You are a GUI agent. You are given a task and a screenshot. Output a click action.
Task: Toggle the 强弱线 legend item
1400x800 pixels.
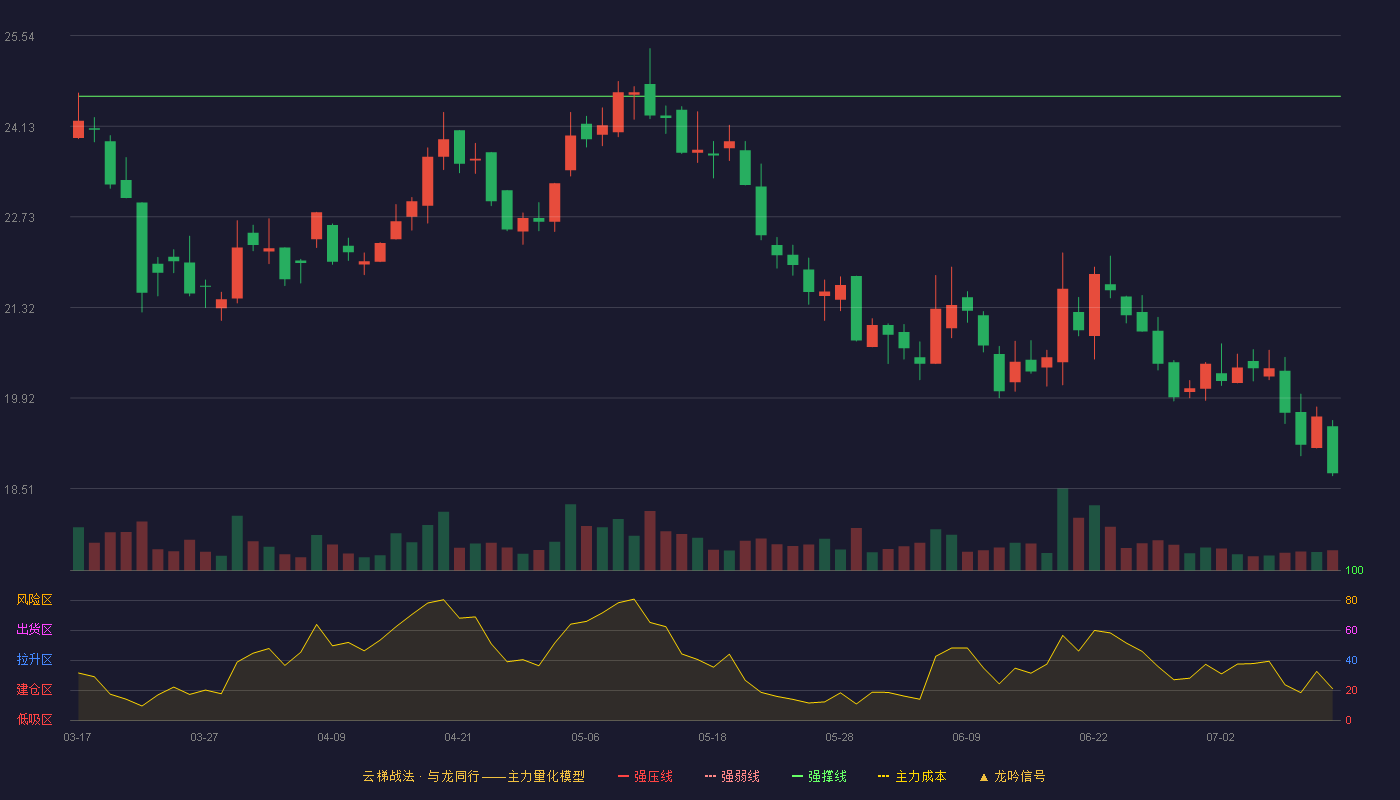point(732,776)
